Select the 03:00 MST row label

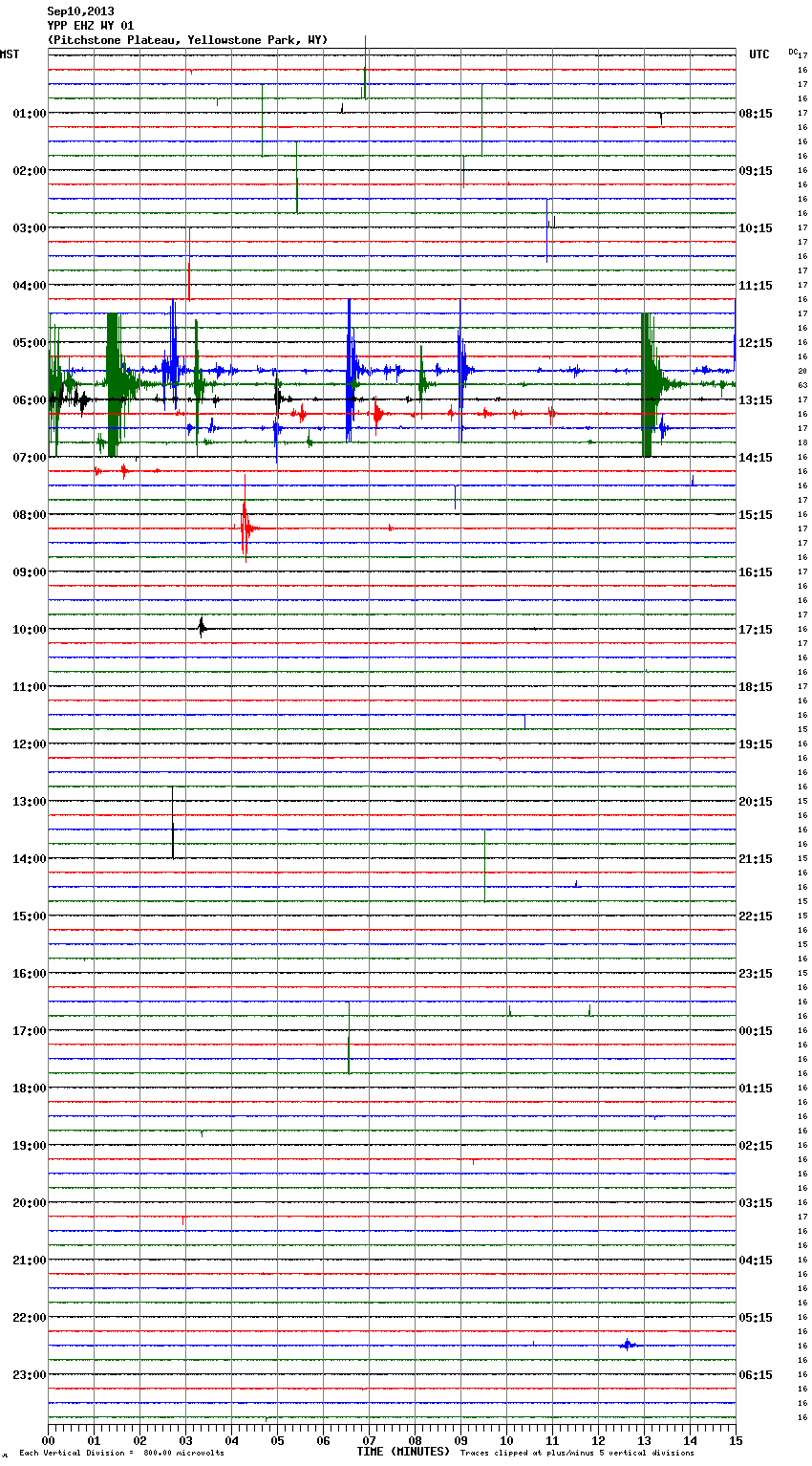click(x=30, y=227)
